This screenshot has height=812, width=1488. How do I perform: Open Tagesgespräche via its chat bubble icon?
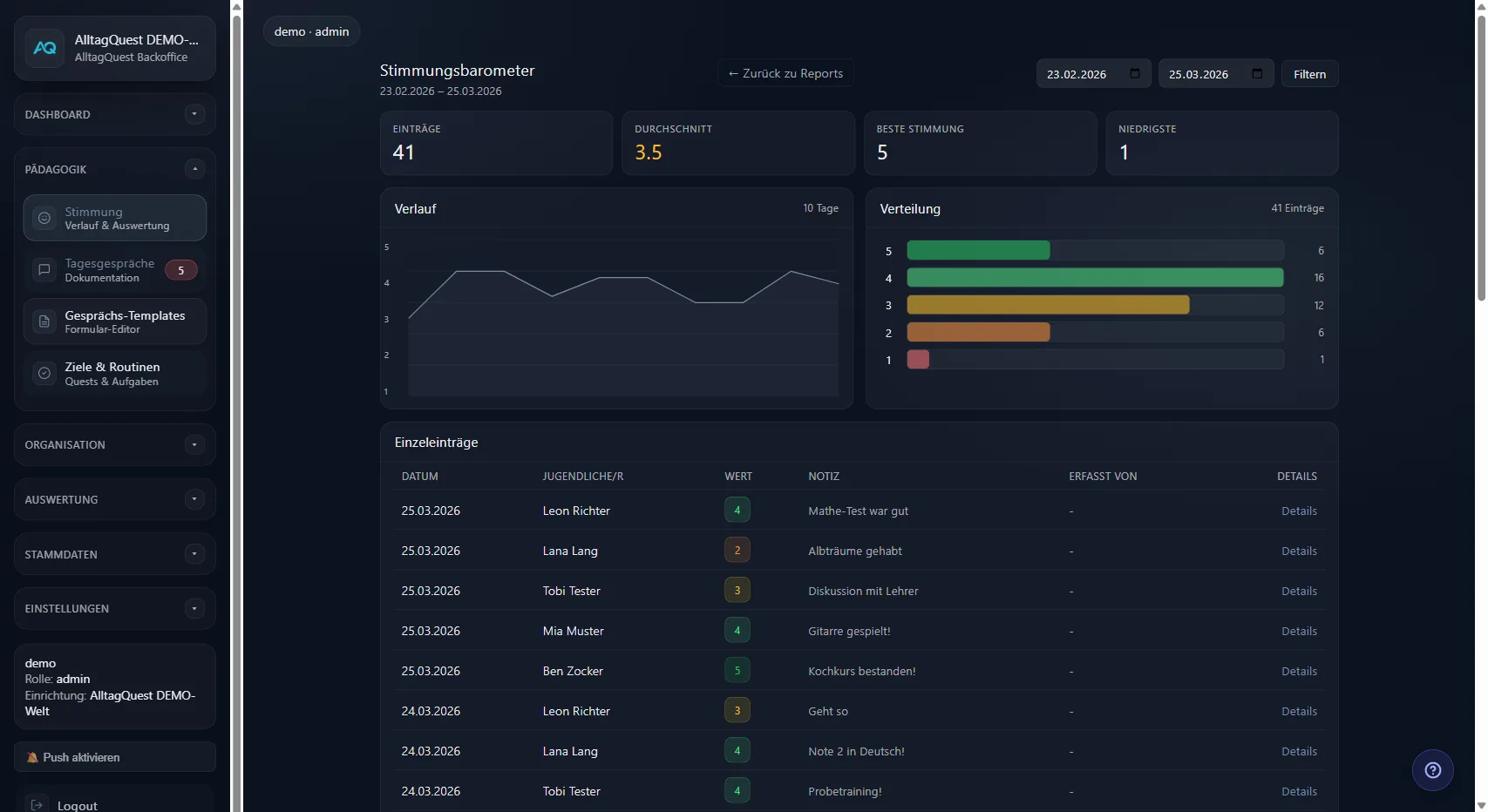(x=44, y=270)
